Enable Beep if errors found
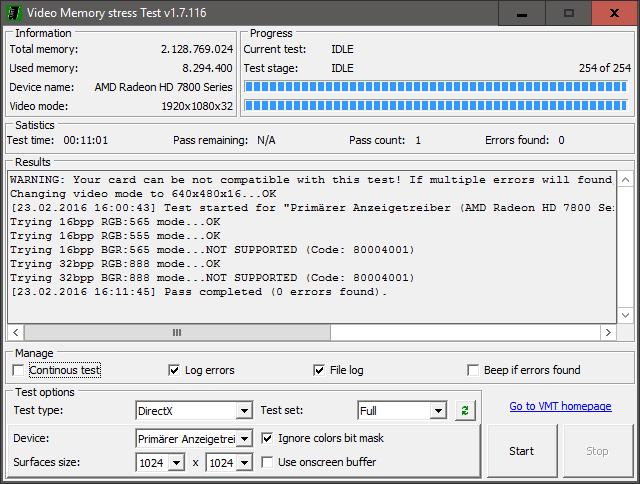This screenshot has height=484, width=640. [x=473, y=370]
